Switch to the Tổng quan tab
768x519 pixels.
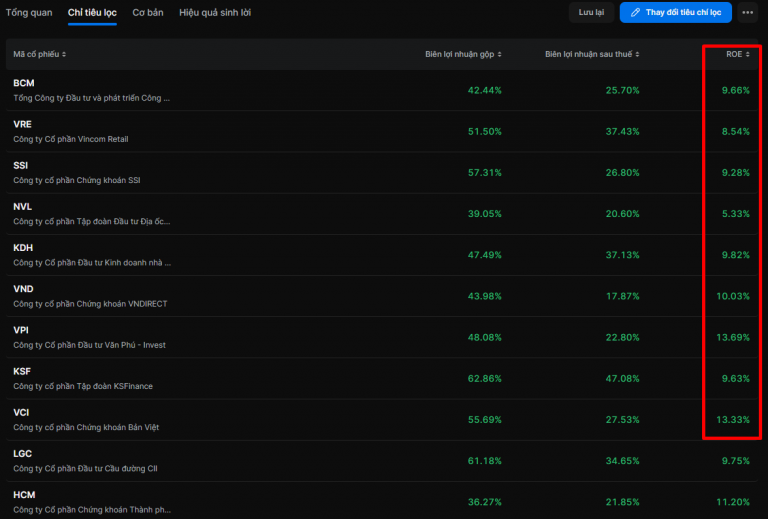pyautogui.click(x=29, y=13)
